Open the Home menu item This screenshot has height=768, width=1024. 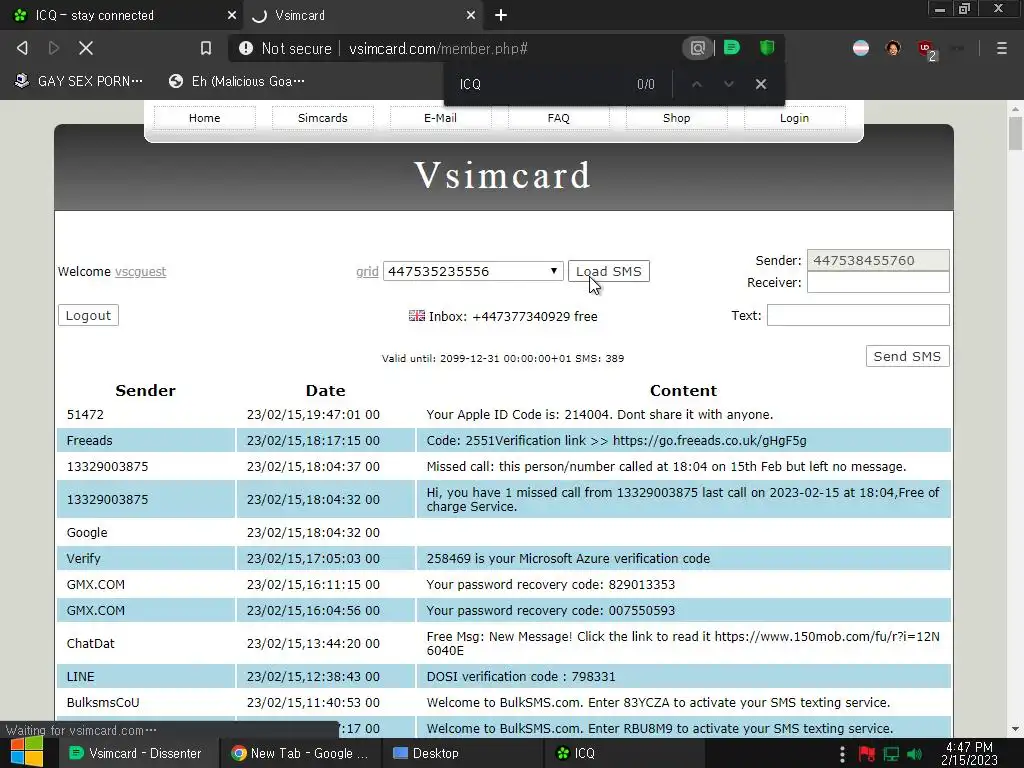(x=204, y=118)
